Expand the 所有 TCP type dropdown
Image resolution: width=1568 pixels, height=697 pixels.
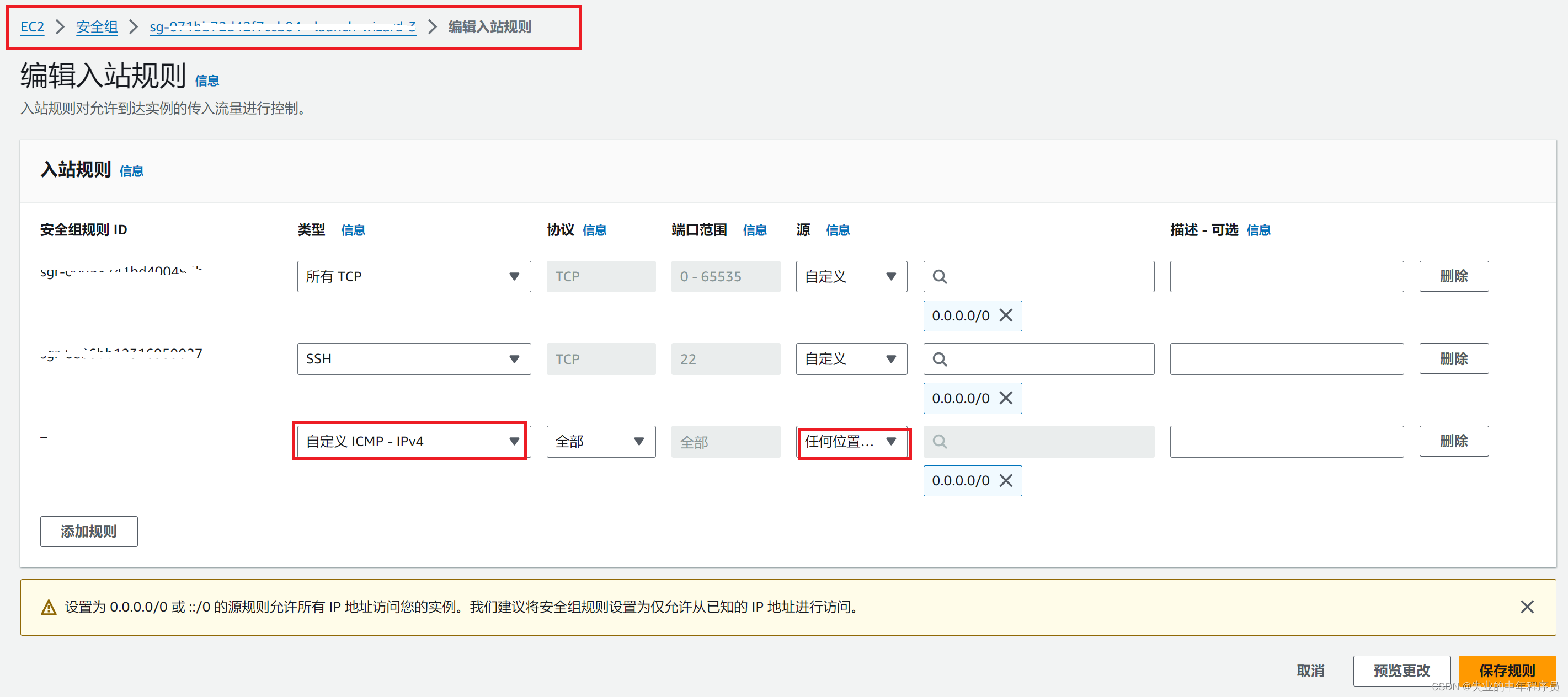(414, 276)
